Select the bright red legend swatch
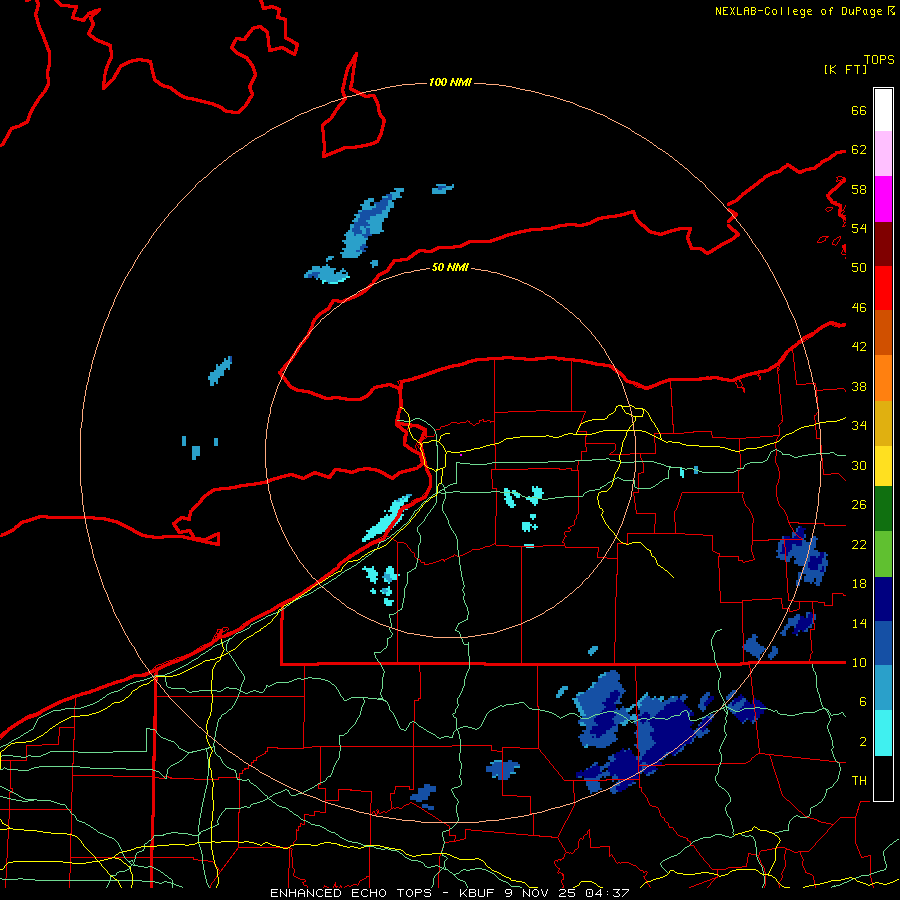This screenshot has height=900, width=900. [883, 288]
